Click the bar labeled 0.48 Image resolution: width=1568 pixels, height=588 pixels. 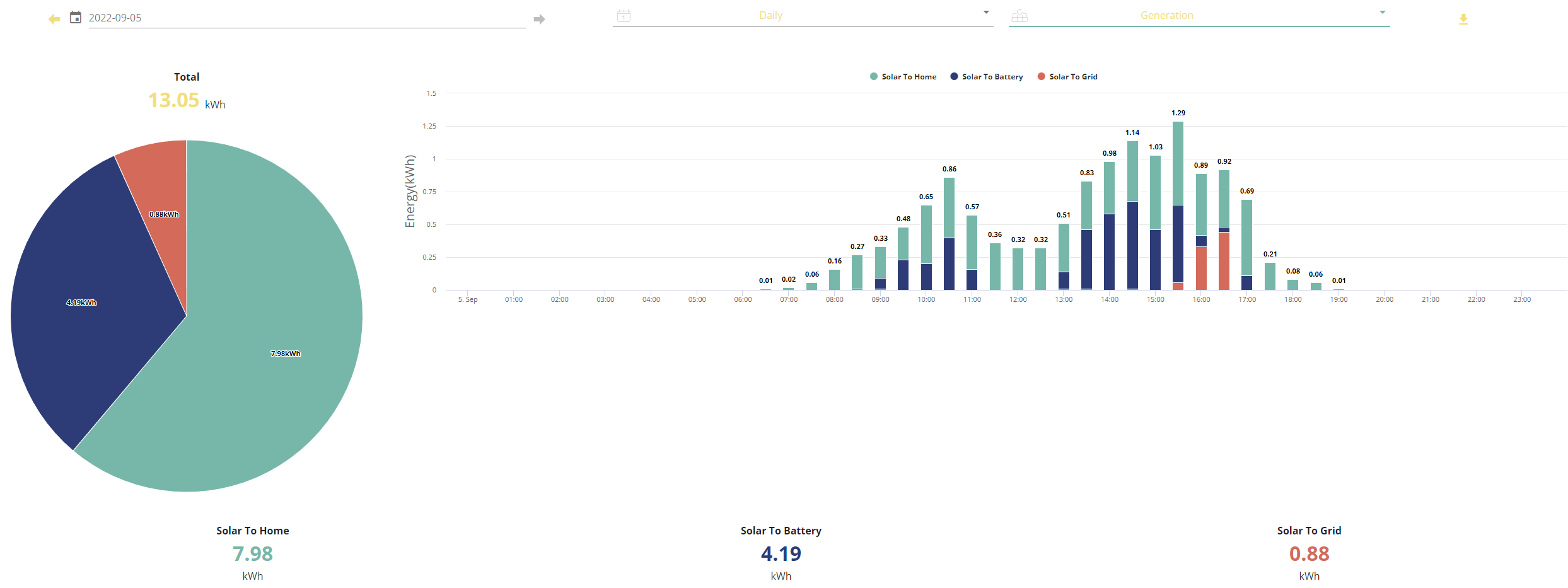point(903,259)
